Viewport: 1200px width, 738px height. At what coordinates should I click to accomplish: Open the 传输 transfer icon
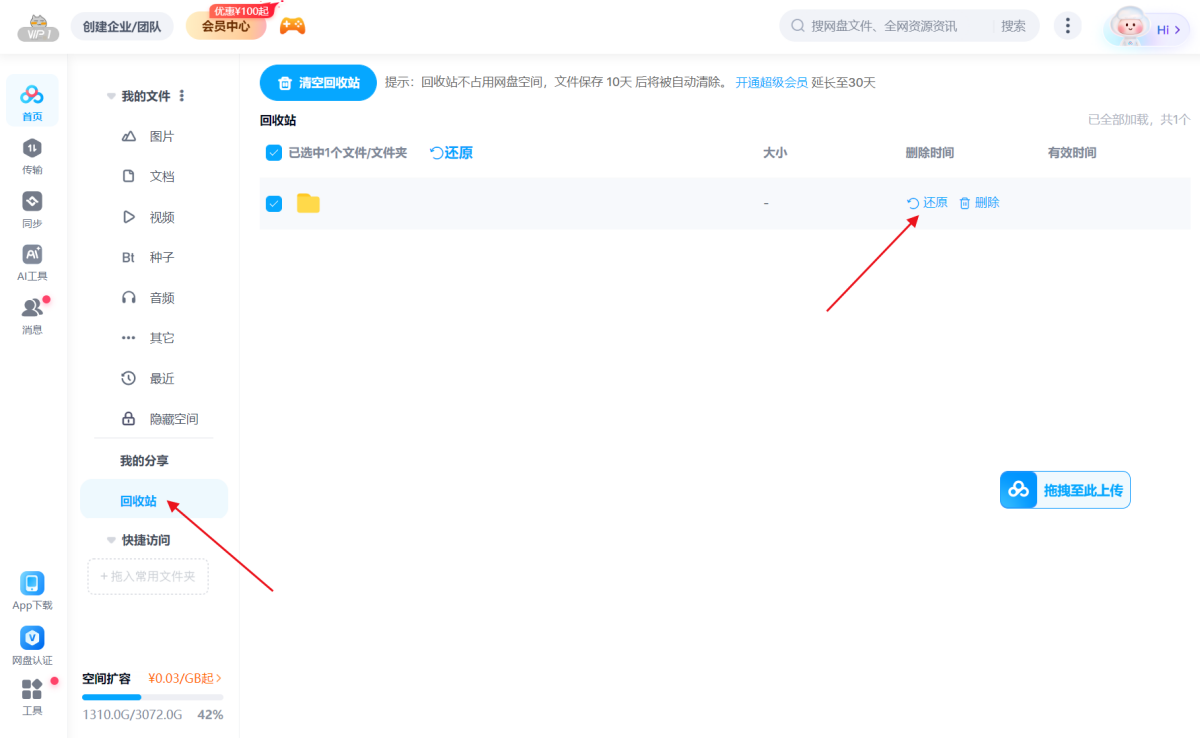32,156
